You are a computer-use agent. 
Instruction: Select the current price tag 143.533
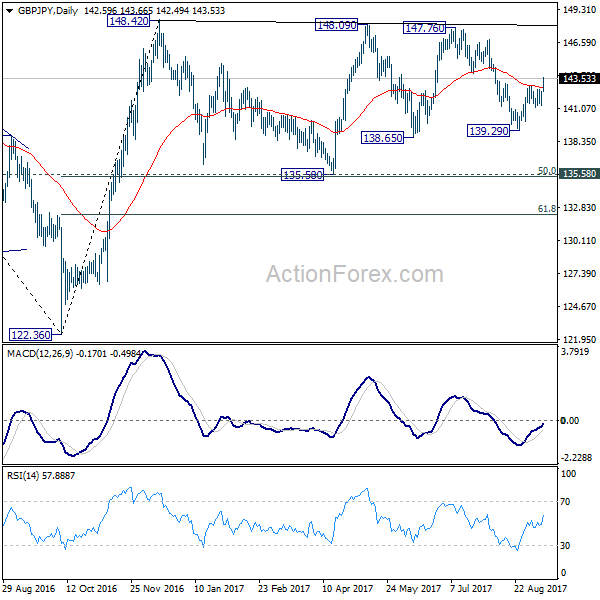pyautogui.click(x=579, y=78)
